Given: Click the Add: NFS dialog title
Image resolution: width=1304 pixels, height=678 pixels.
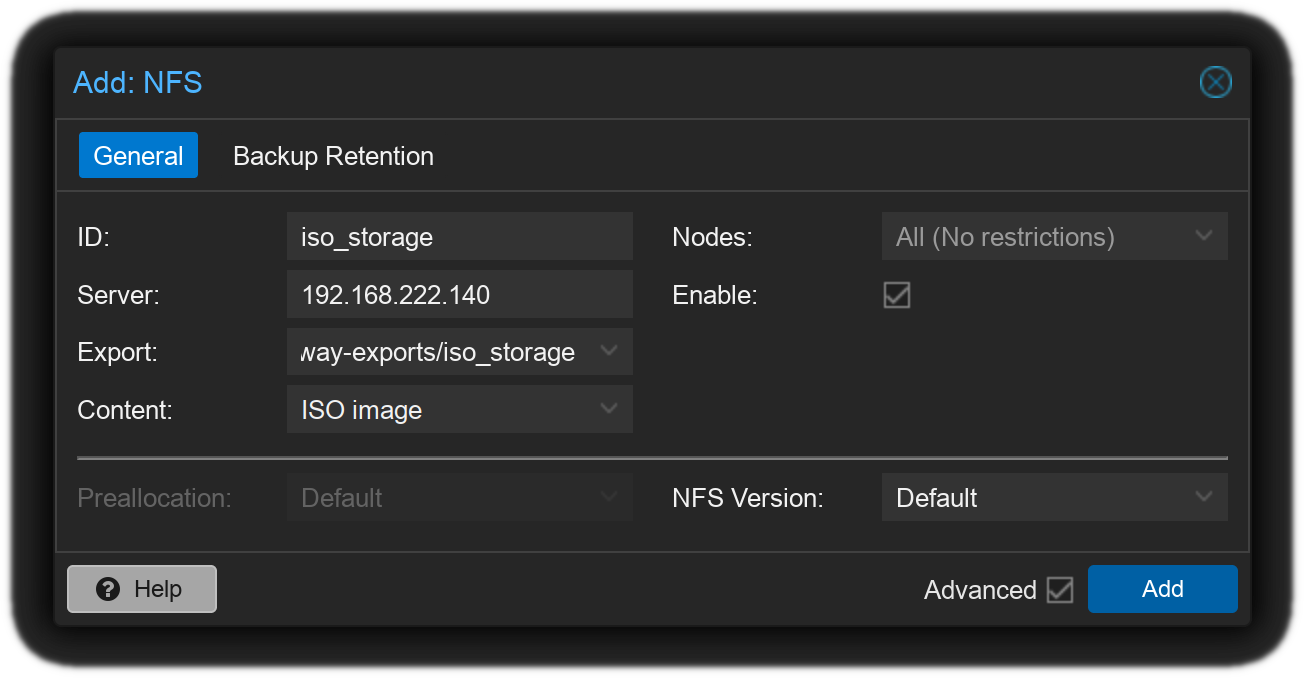Looking at the screenshot, I should click(138, 82).
